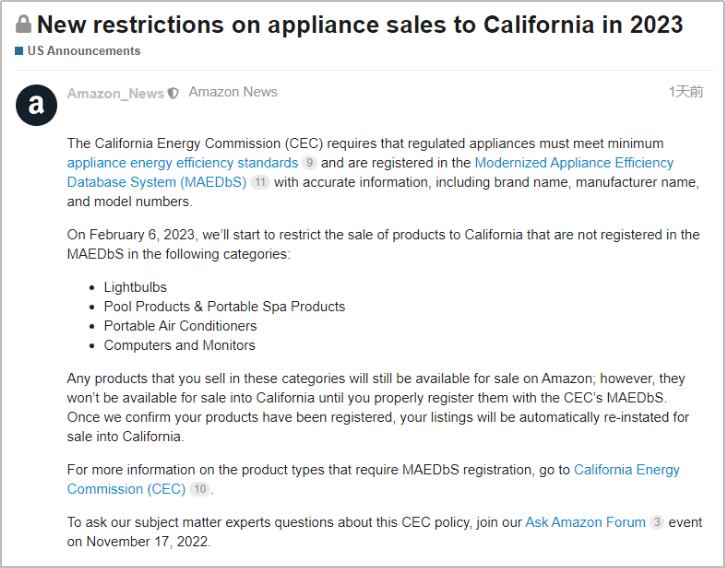
Task: Click the moderator shield icon next to Amazon_News
Action: click(x=173, y=93)
